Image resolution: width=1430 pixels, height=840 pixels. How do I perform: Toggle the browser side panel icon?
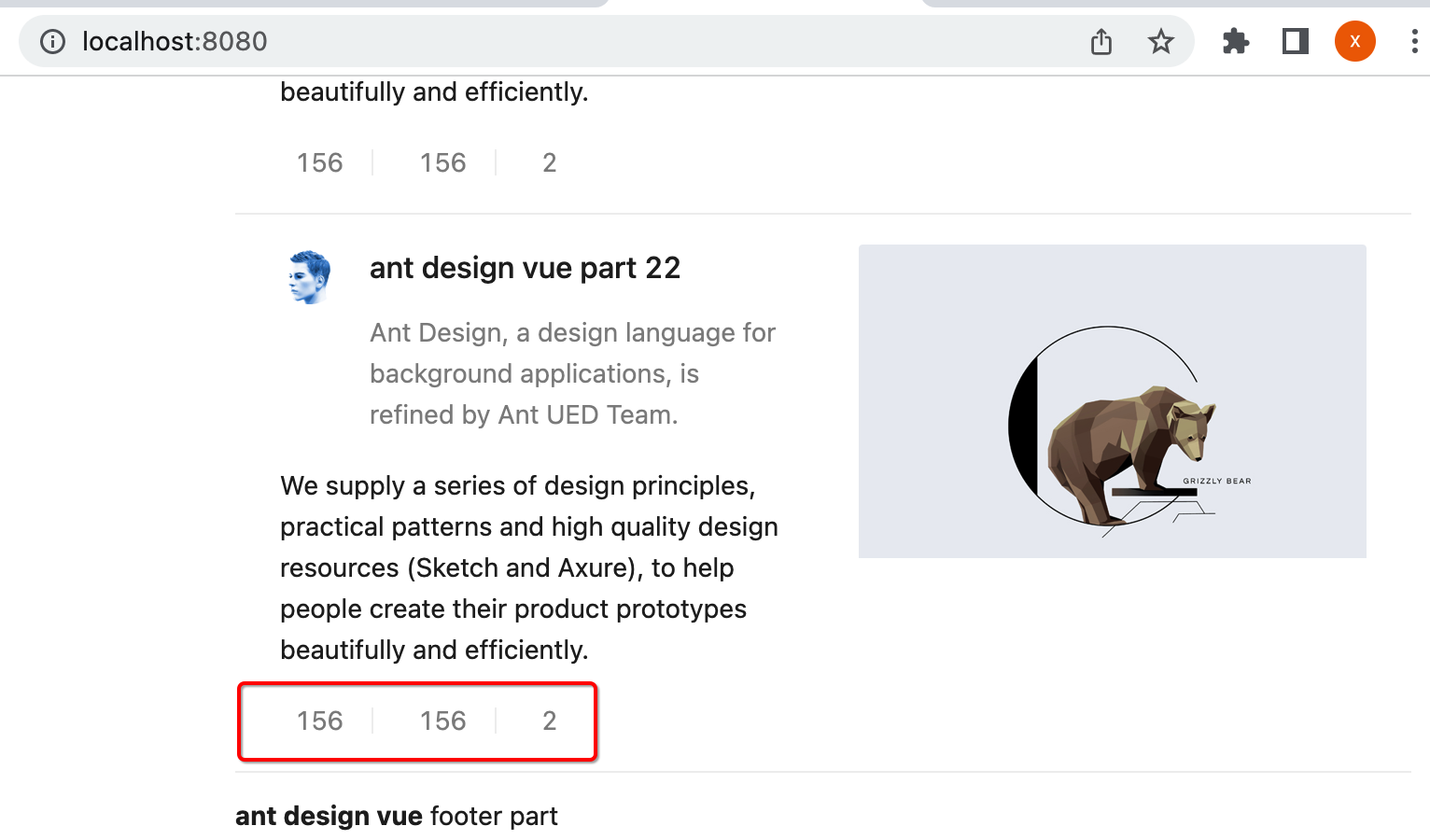1296,41
